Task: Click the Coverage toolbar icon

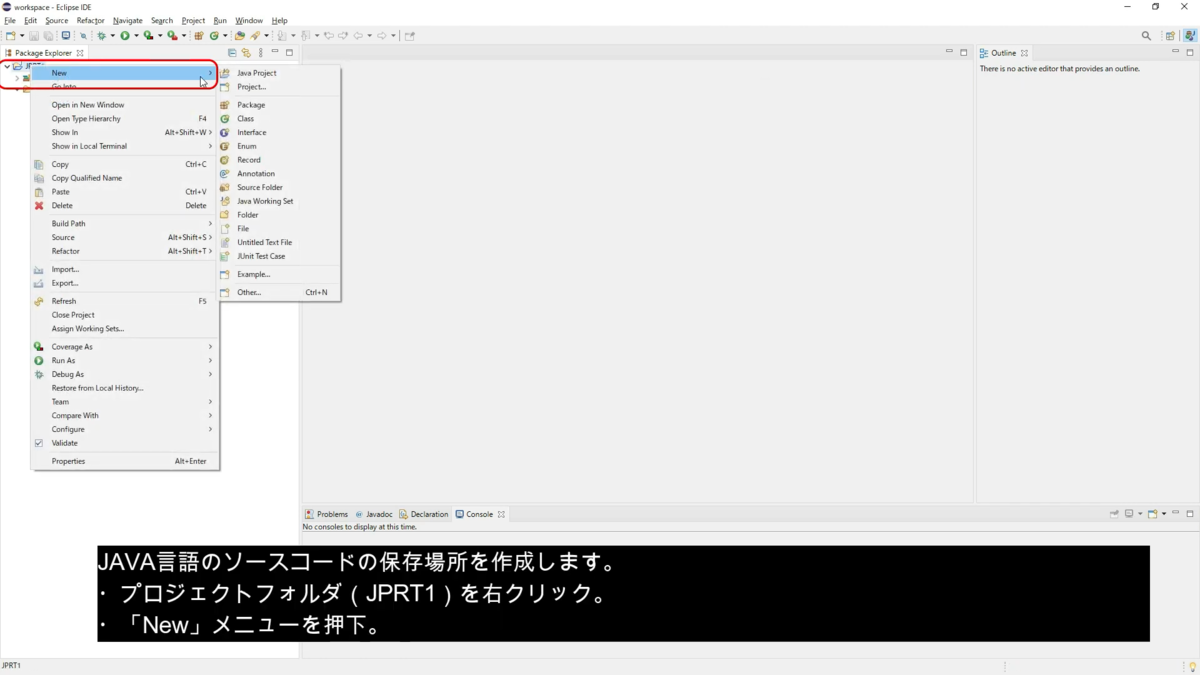Action: [147, 35]
